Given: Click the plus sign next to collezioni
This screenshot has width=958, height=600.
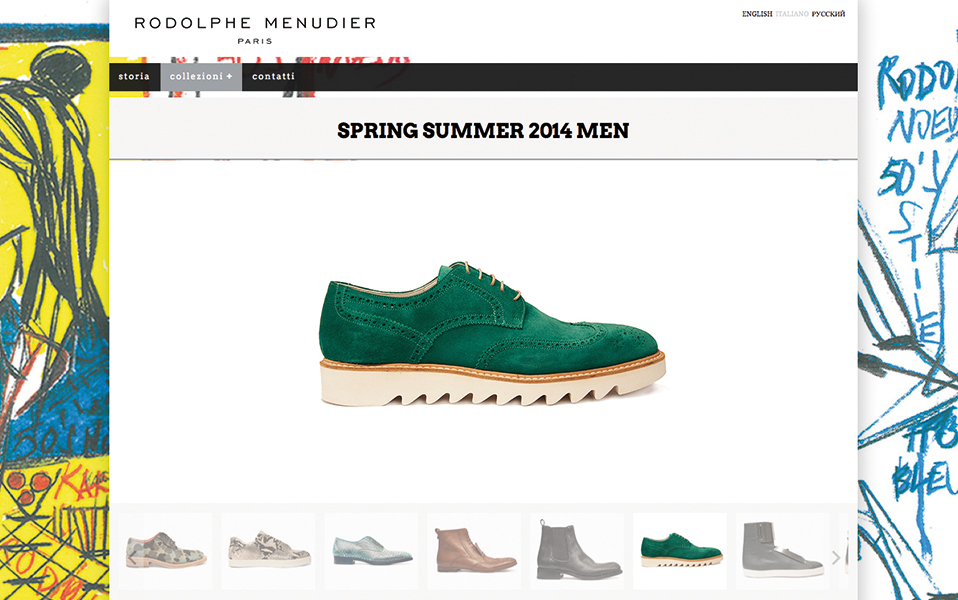Looking at the screenshot, I should tap(229, 77).
